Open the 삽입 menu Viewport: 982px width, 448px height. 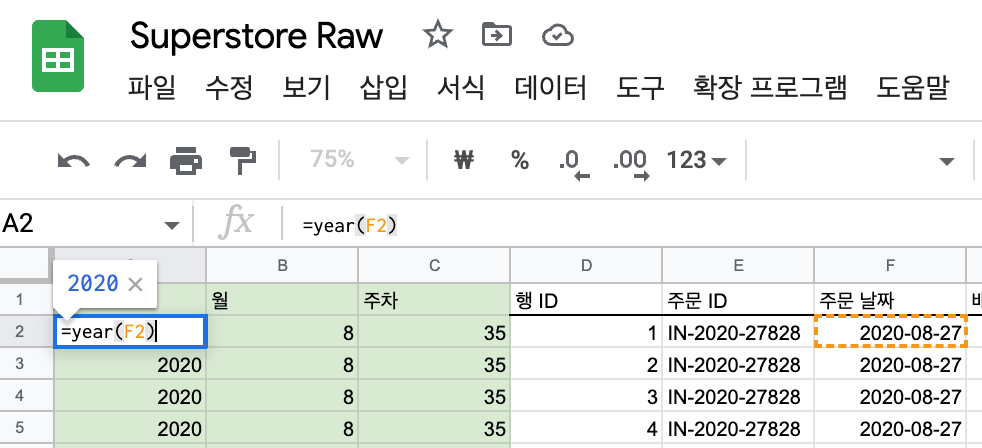tap(384, 88)
